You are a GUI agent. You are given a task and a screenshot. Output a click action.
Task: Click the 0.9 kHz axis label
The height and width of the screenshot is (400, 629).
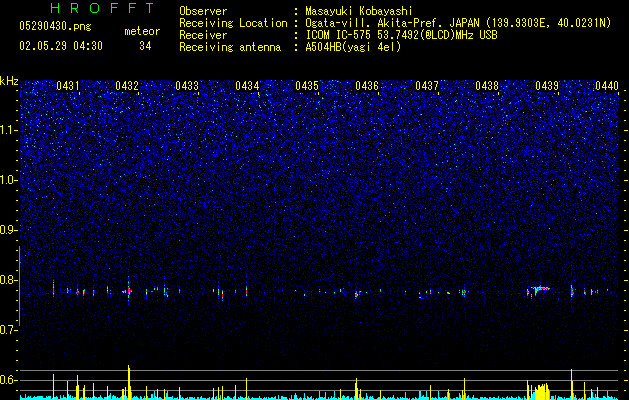(9, 230)
